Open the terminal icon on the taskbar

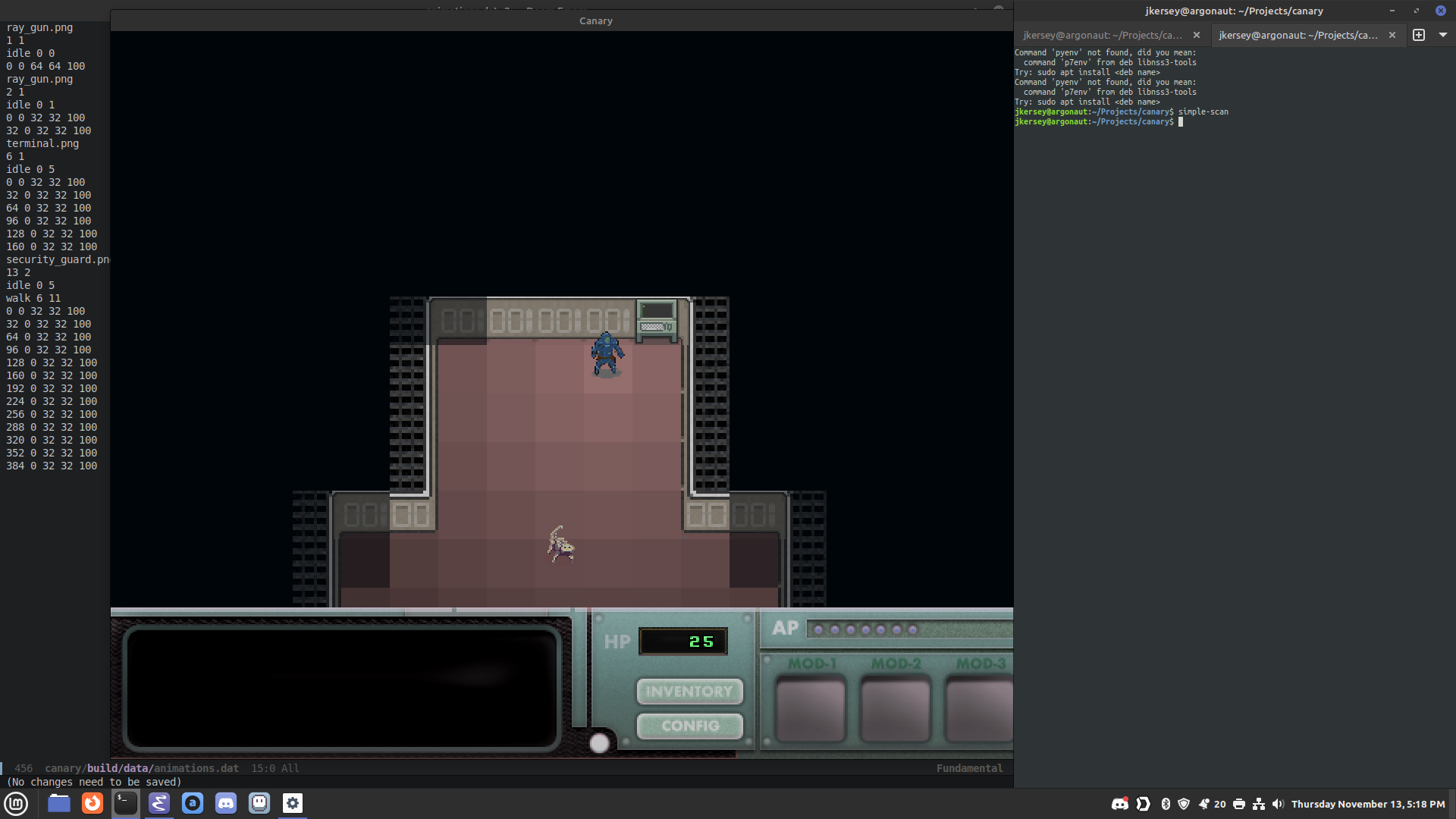tap(126, 803)
